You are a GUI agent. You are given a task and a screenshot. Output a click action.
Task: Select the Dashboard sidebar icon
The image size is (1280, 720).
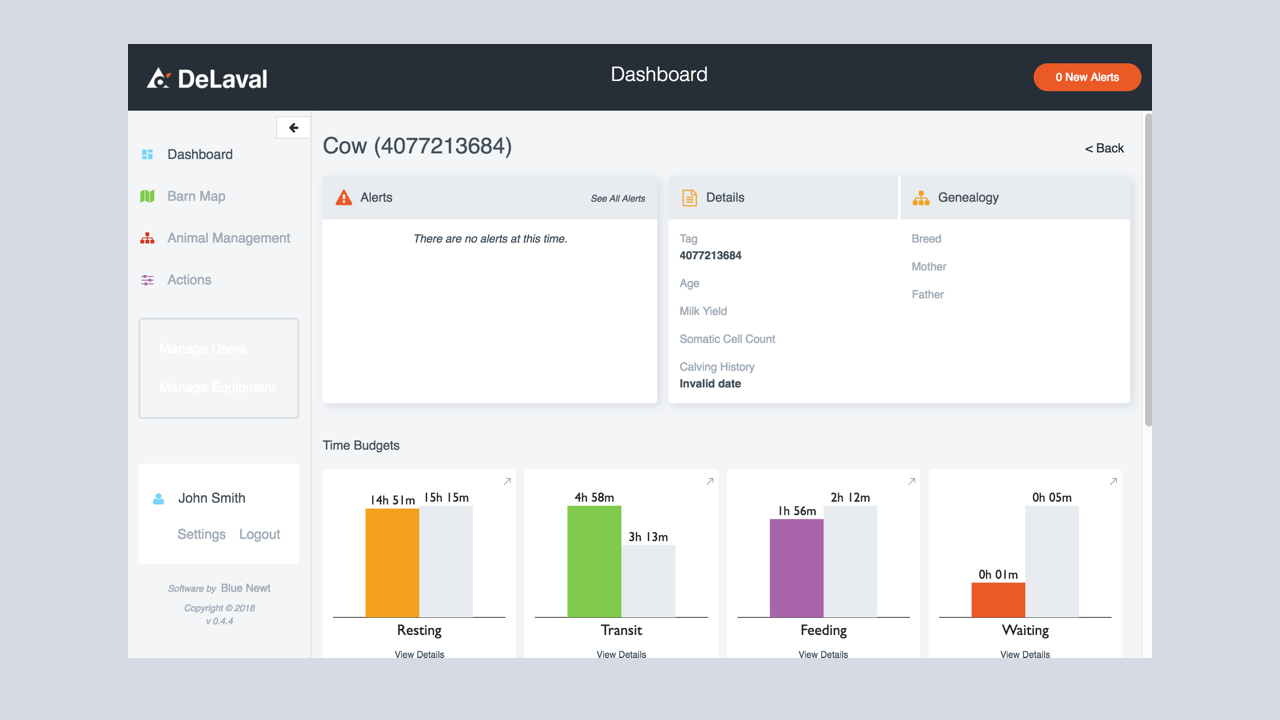coord(147,154)
